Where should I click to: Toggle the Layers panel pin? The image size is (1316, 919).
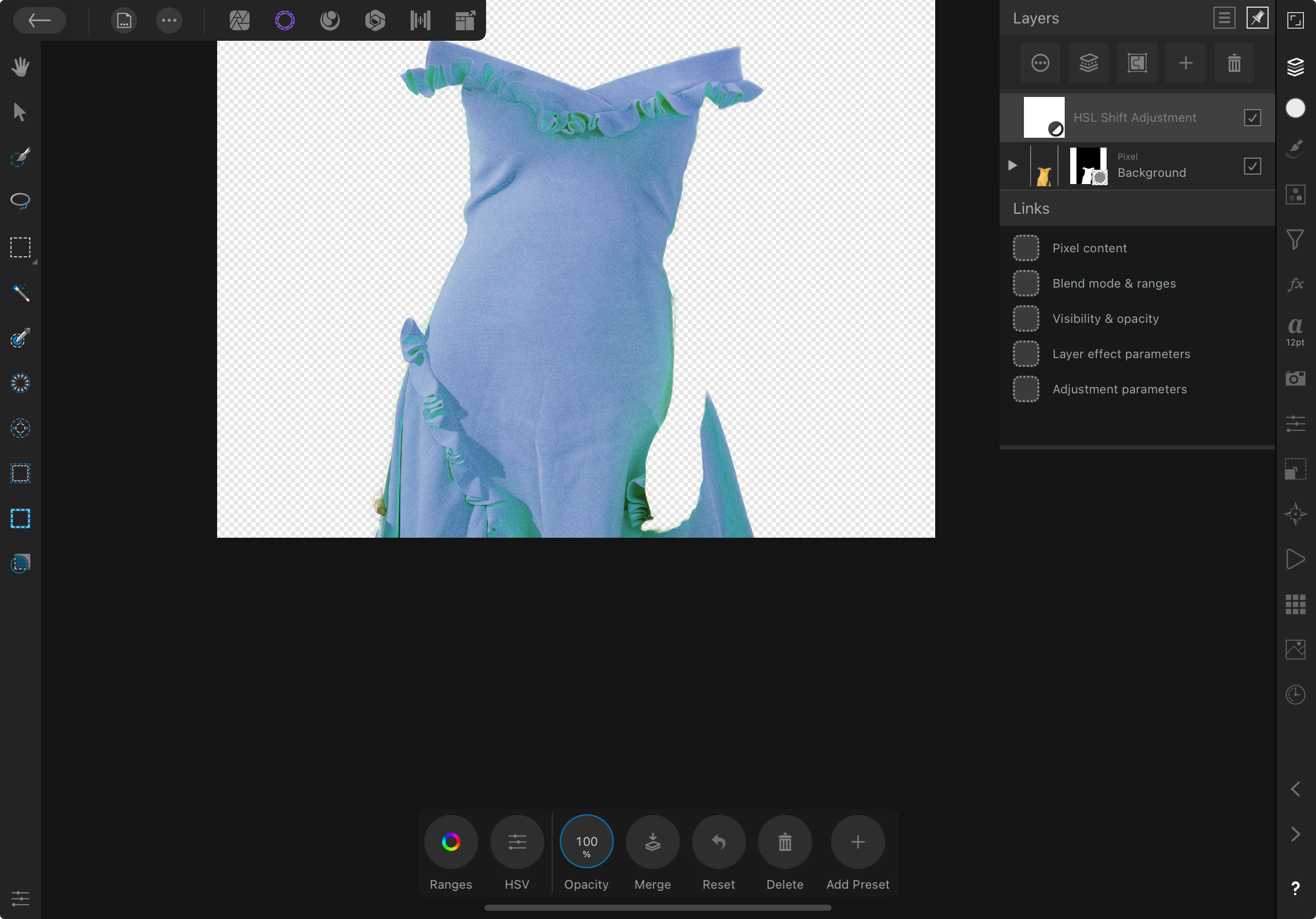pyautogui.click(x=1257, y=18)
